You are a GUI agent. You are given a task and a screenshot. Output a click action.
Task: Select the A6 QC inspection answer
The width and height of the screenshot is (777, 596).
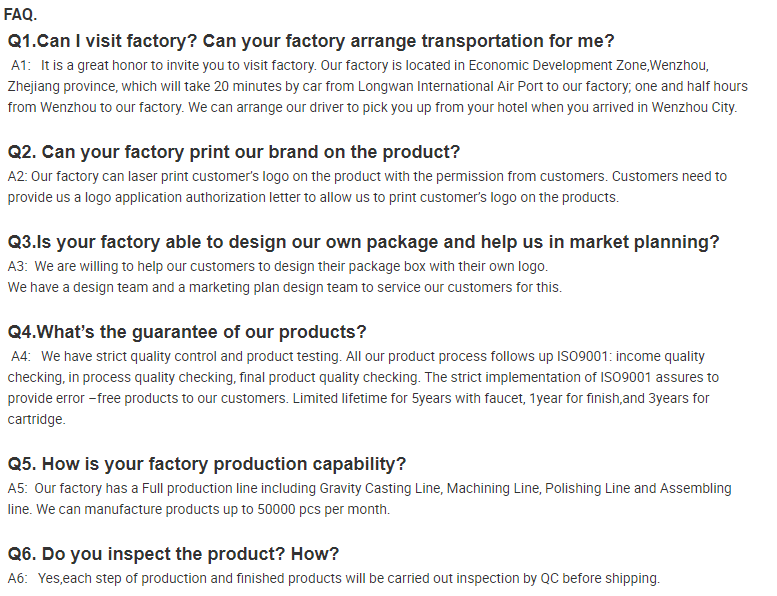point(333,579)
